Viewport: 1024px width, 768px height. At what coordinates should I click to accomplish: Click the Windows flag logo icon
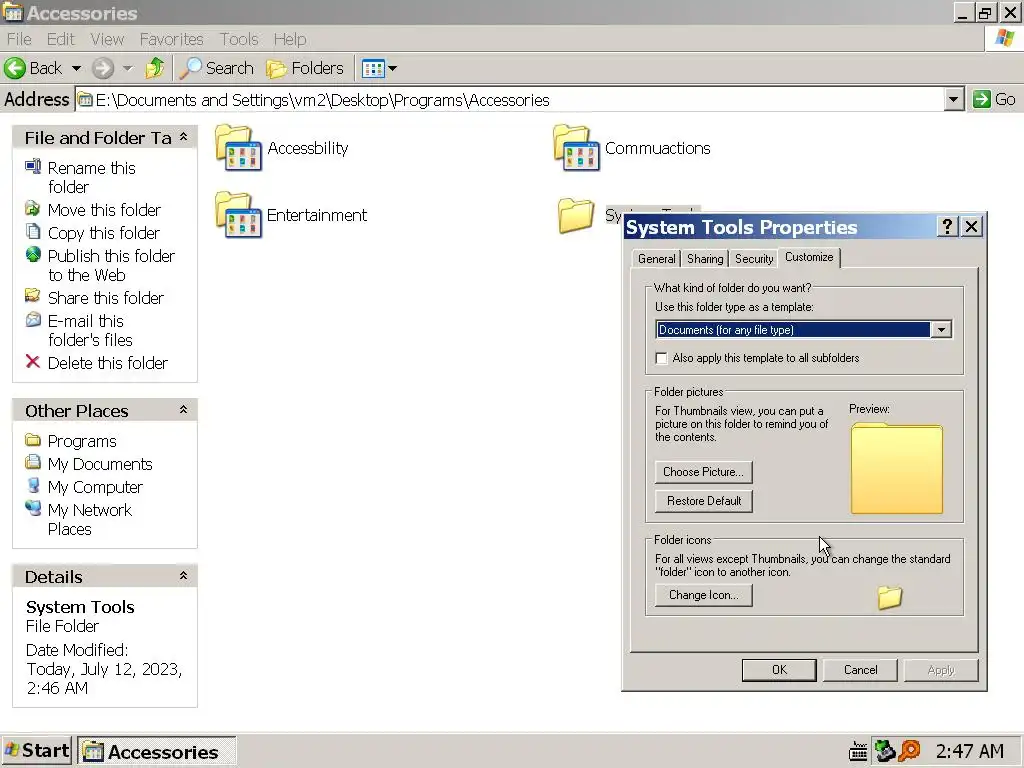click(1004, 39)
